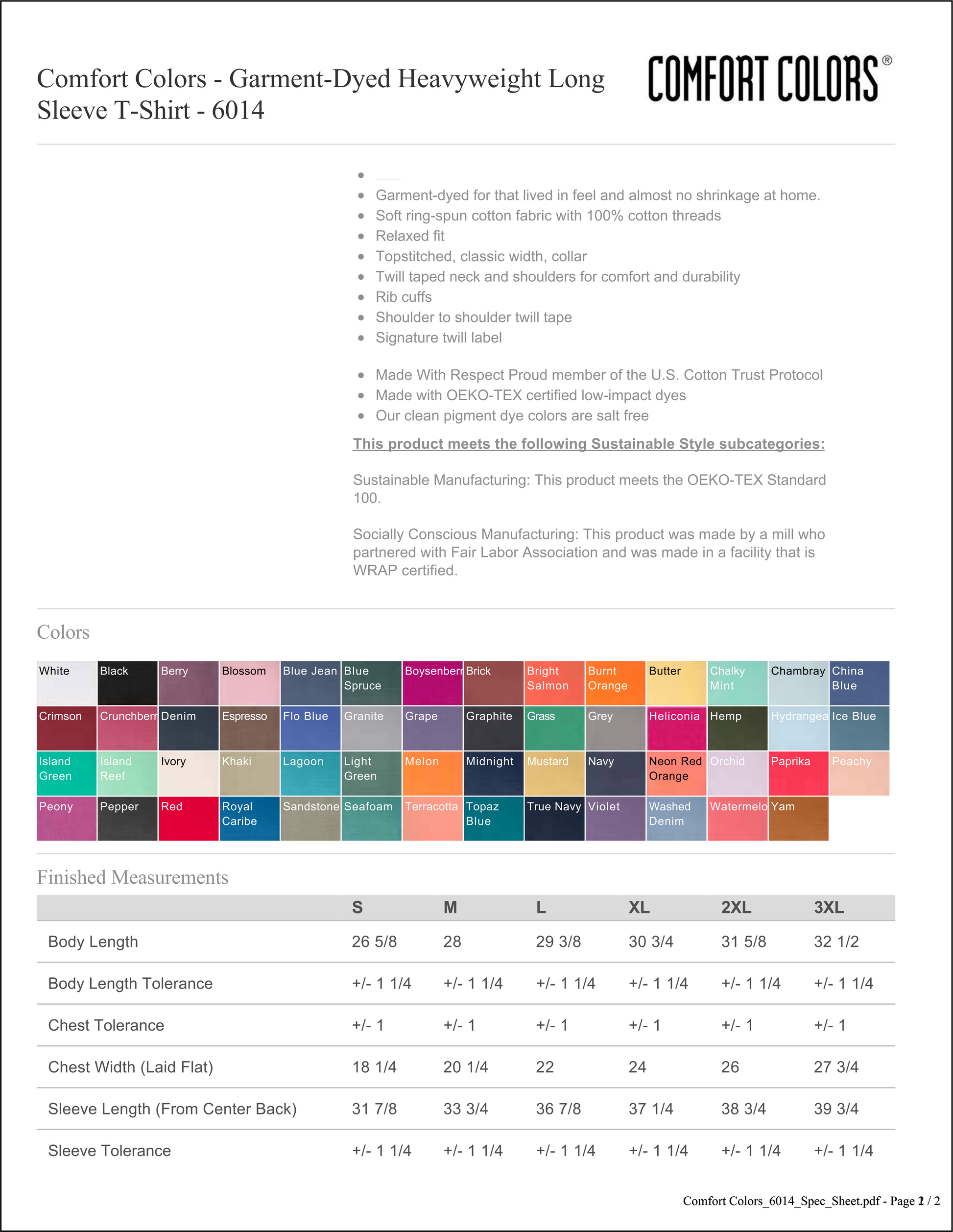Click the Chest Width 3XL value

coord(836,1067)
